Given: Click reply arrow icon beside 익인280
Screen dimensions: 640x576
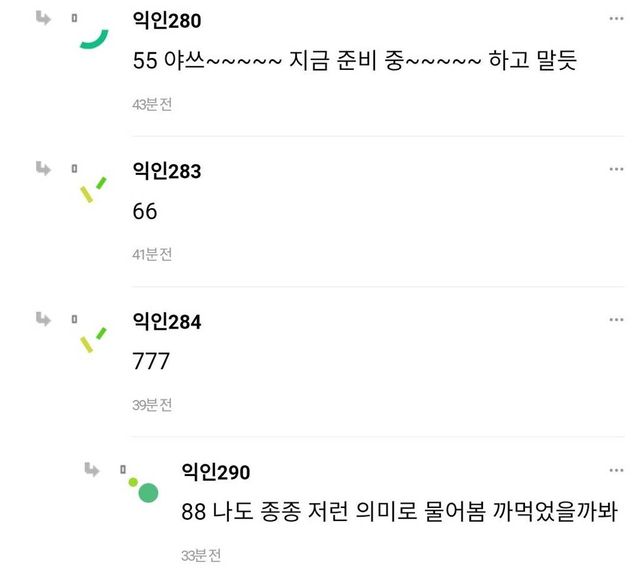Looking at the screenshot, I should click(x=43, y=18).
